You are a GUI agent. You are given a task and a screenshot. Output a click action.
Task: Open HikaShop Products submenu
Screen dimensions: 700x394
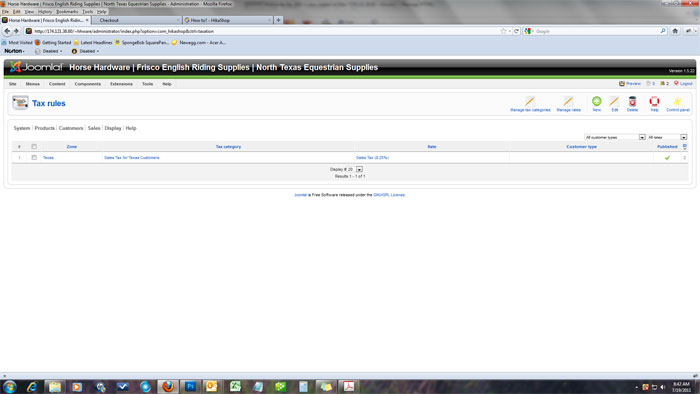[45, 128]
